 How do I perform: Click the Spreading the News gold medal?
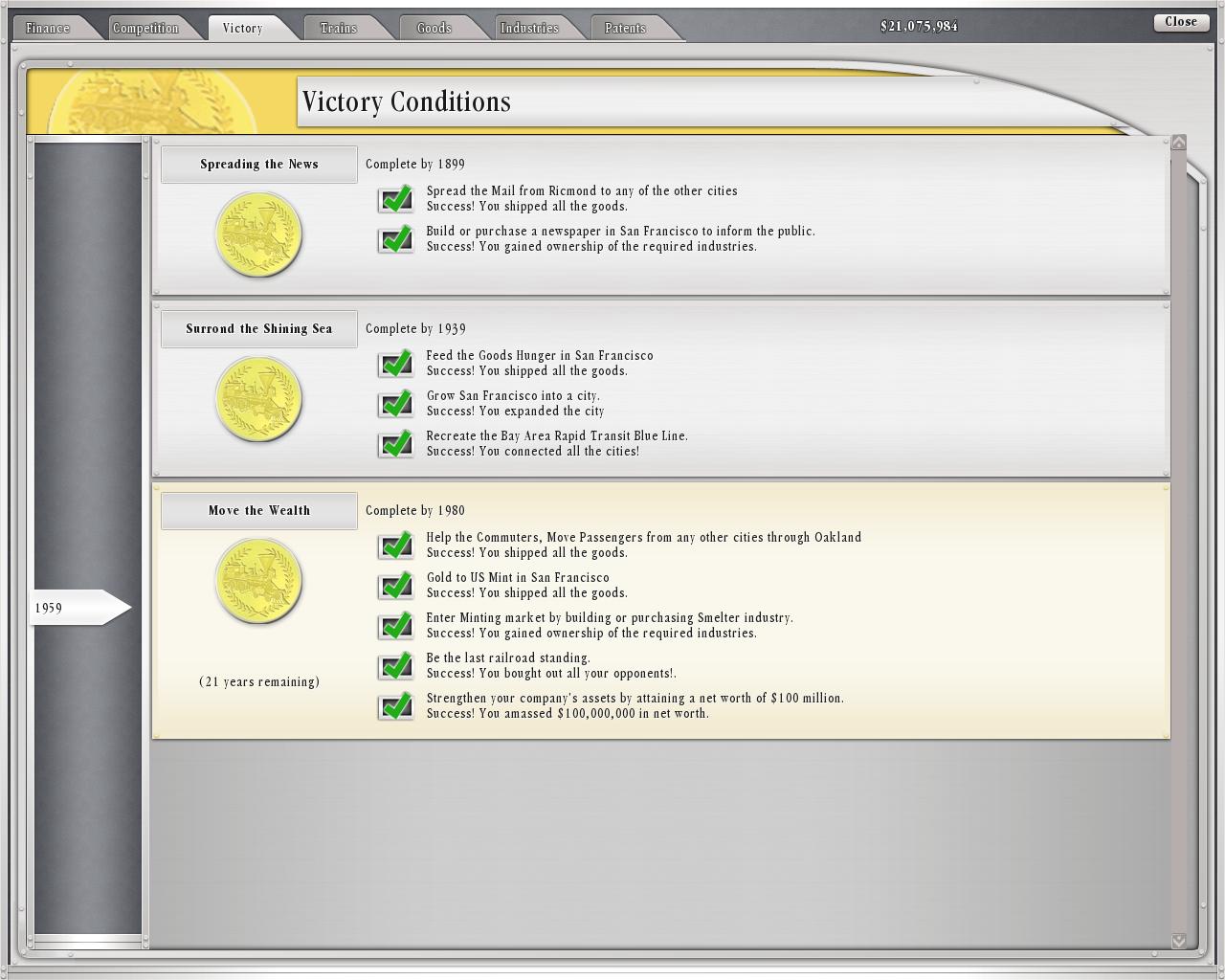click(258, 234)
